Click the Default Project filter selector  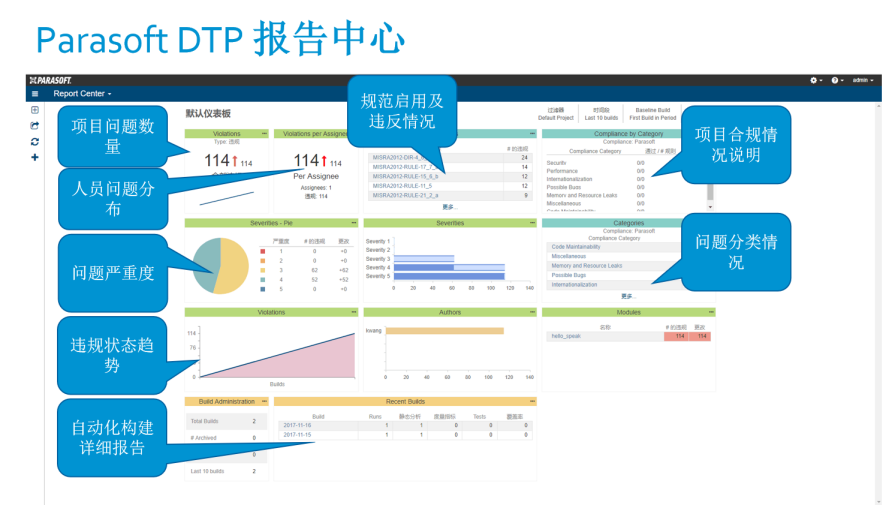click(x=555, y=114)
